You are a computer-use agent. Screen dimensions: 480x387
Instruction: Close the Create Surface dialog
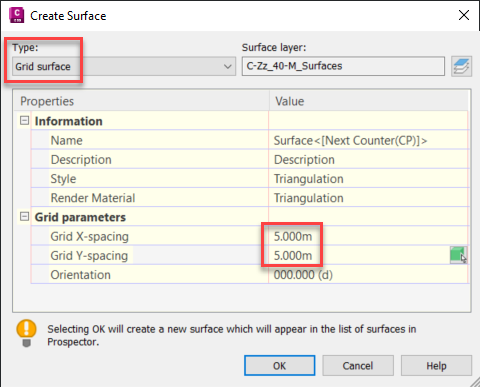(x=464, y=15)
